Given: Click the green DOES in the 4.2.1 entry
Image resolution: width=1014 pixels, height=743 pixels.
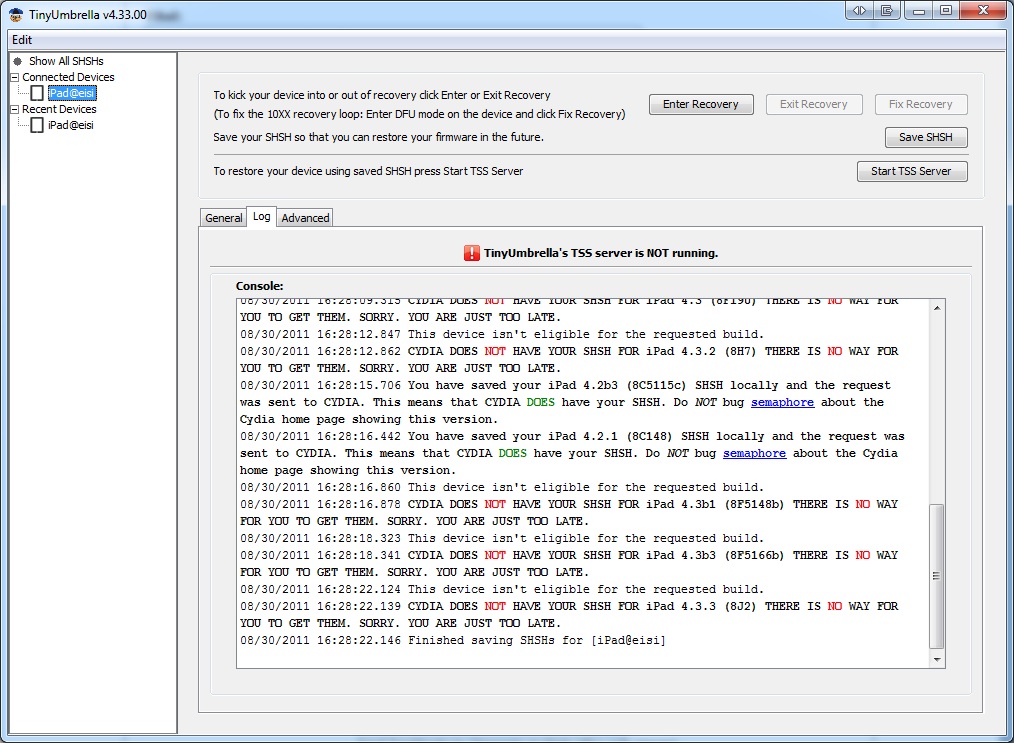Looking at the screenshot, I should coord(513,453).
